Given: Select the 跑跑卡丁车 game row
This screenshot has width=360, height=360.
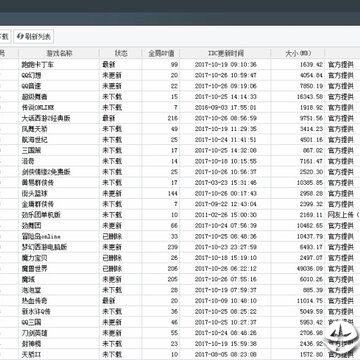Looking at the screenshot, I should point(180,65).
